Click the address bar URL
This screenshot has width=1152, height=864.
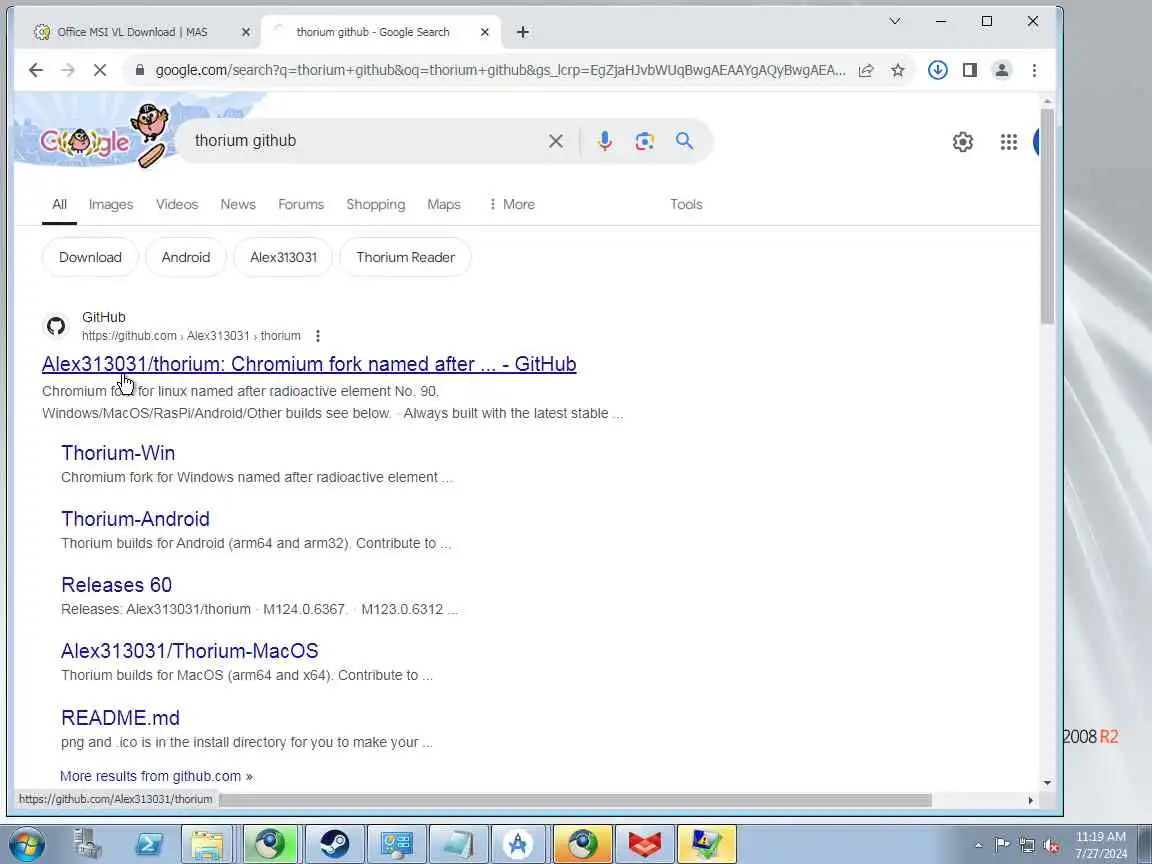click(500, 71)
